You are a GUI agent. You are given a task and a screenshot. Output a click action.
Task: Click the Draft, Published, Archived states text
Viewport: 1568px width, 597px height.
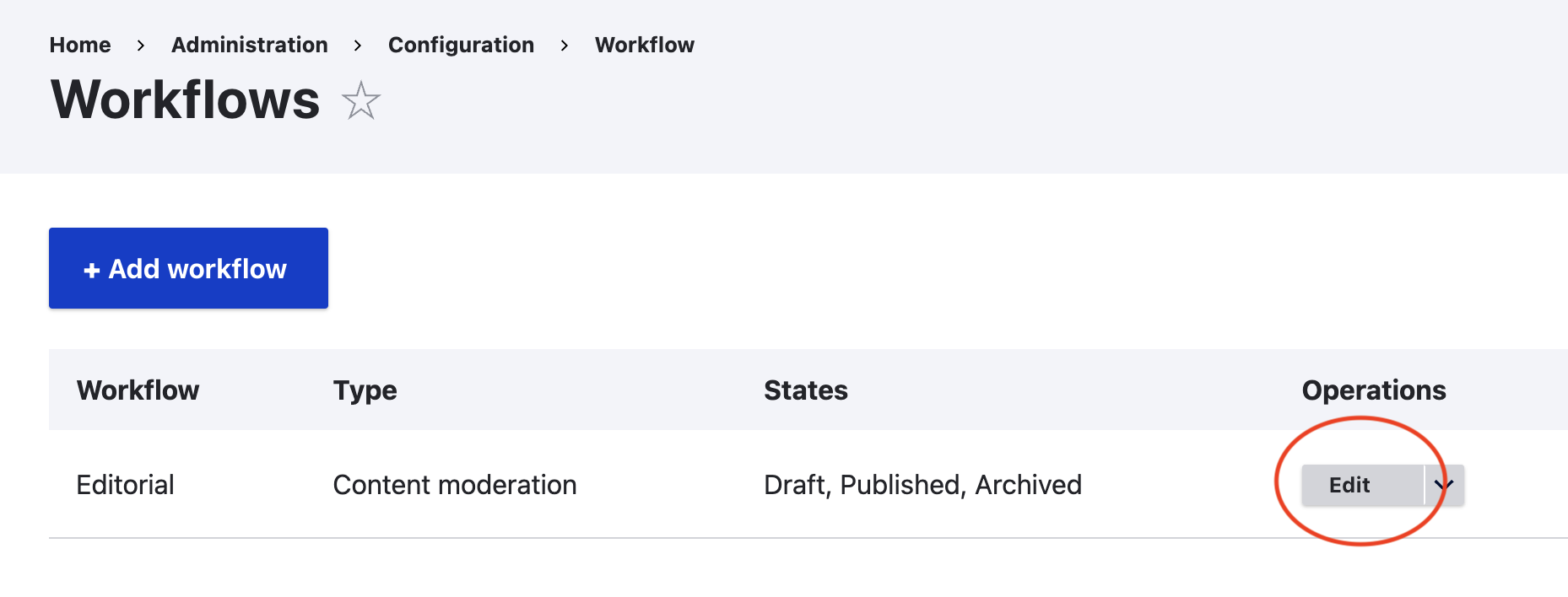[922, 485]
